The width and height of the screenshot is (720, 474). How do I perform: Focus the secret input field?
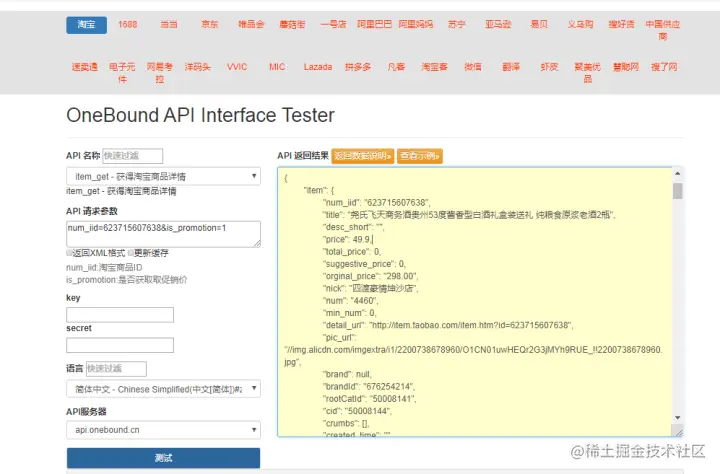point(120,345)
